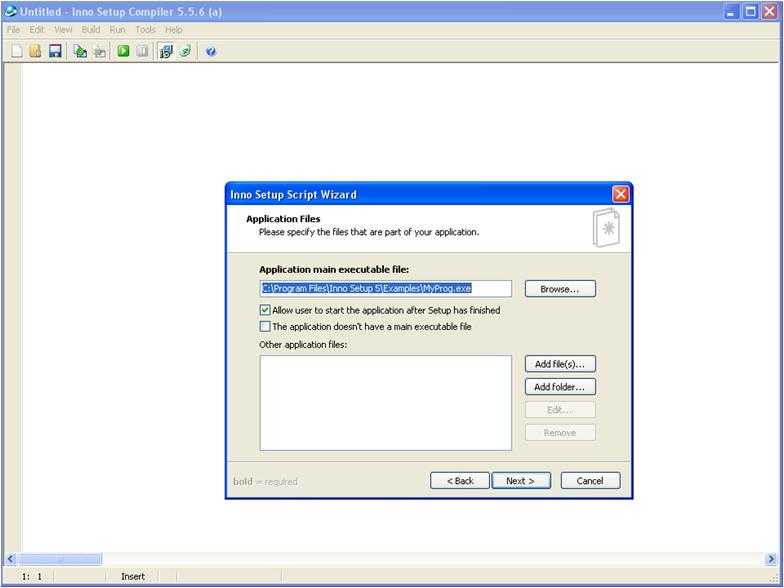The width and height of the screenshot is (784, 588).
Task: Open the File menu
Action: pyautogui.click(x=13, y=30)
